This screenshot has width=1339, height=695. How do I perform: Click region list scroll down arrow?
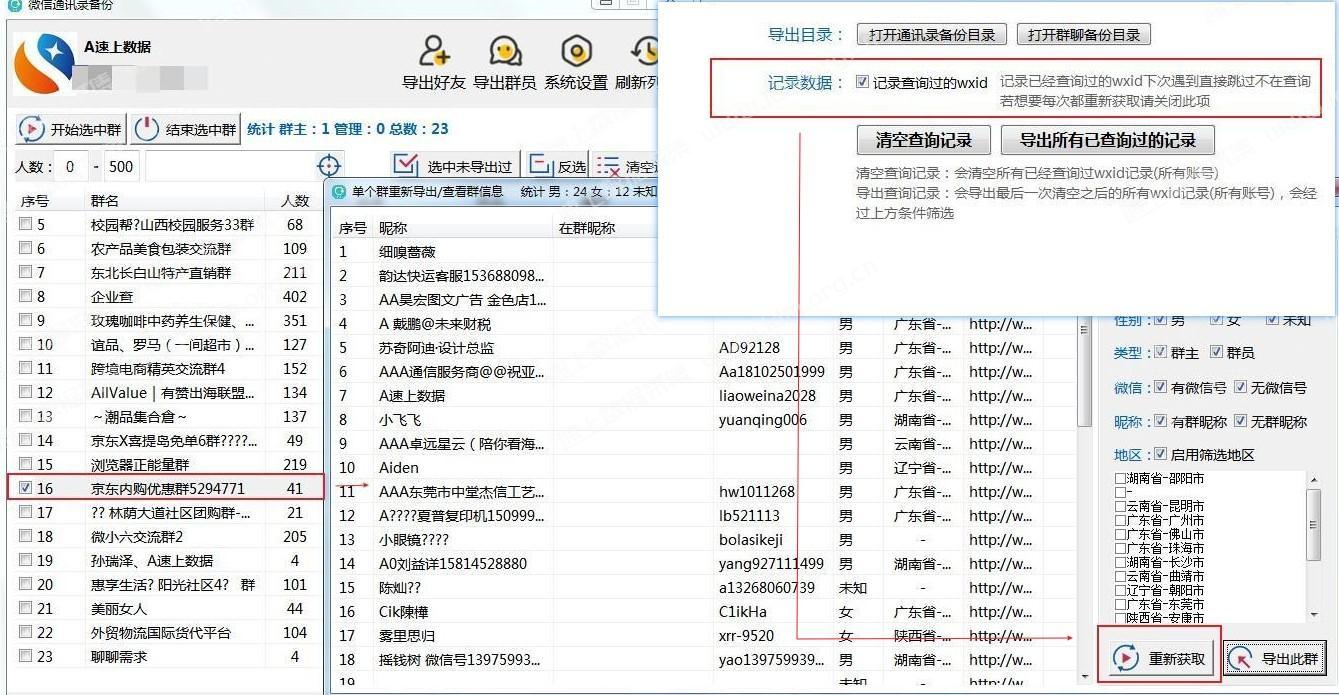click(x=1314, y=614)
